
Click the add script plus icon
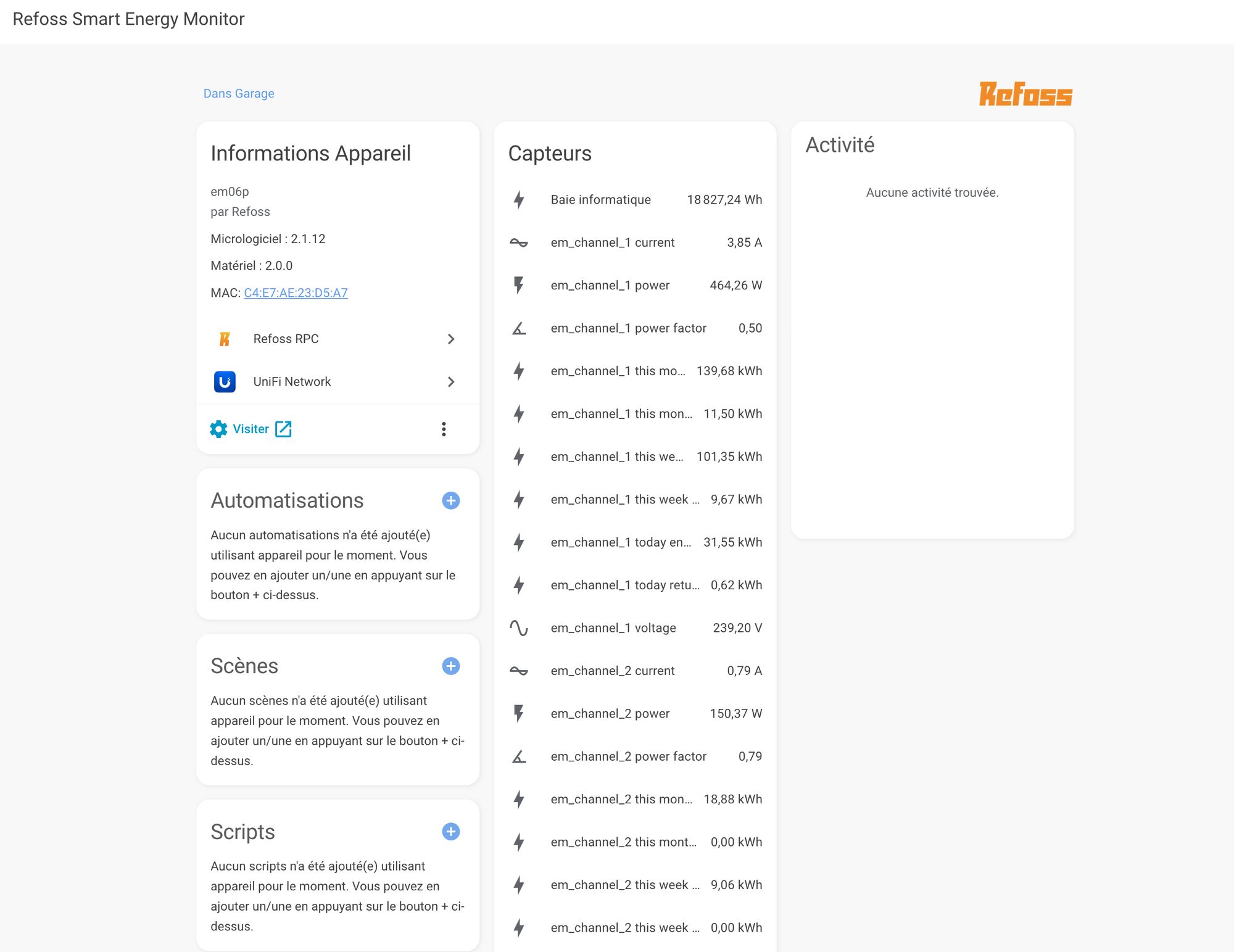451,832
